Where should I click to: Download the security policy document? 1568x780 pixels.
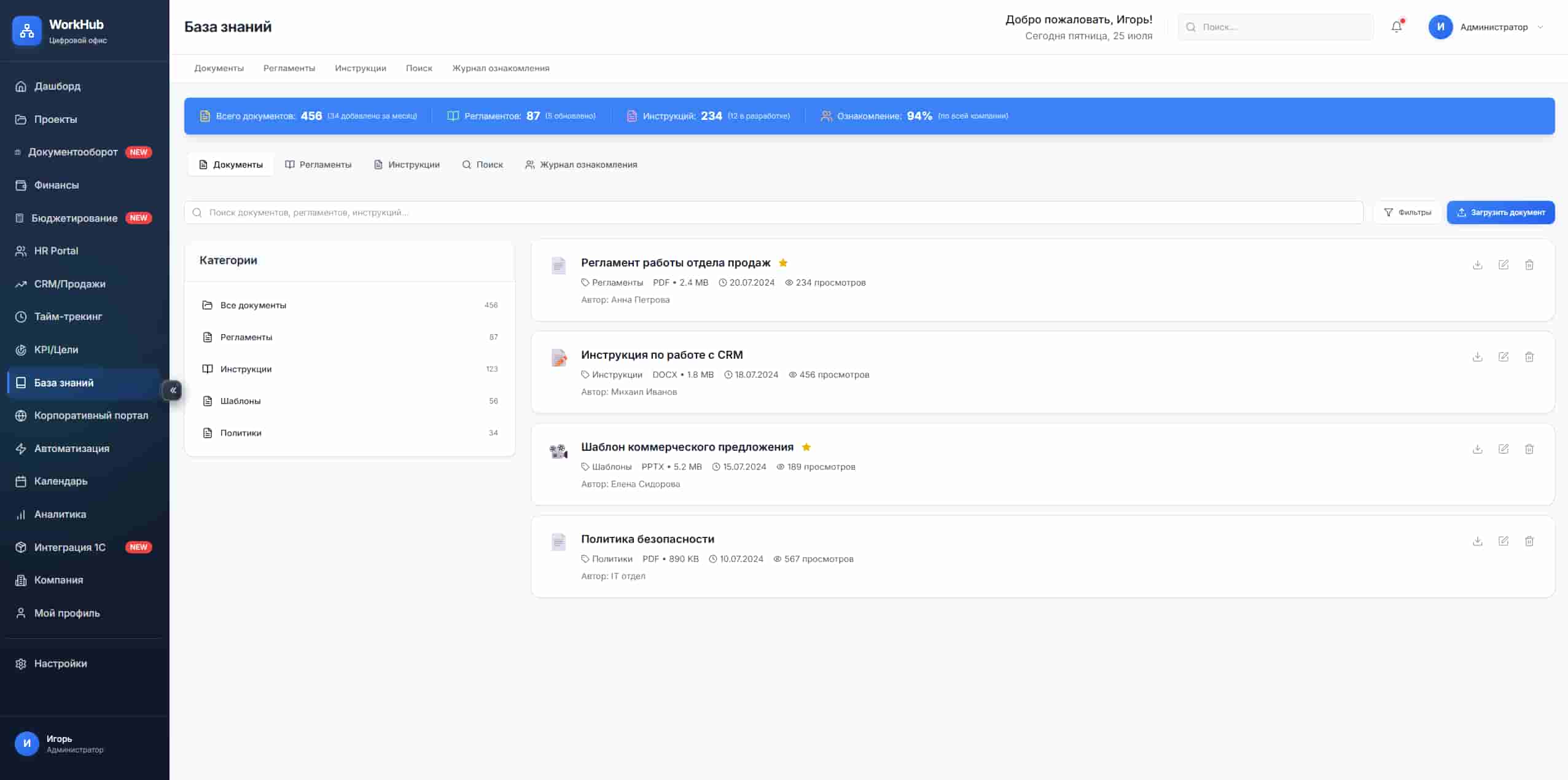coord(1477,541)
